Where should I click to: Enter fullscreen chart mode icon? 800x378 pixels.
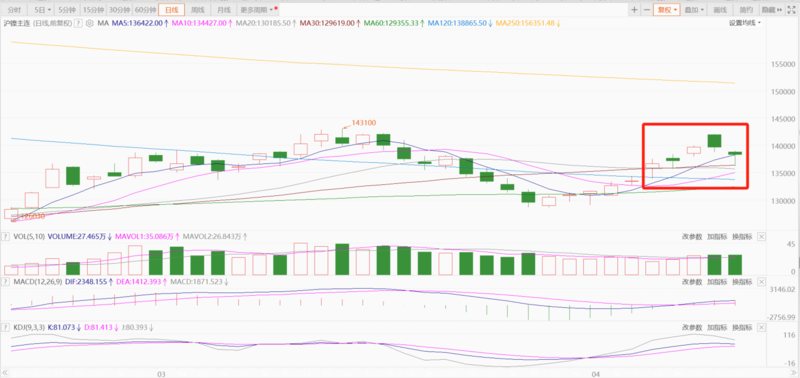click(792, 10)
